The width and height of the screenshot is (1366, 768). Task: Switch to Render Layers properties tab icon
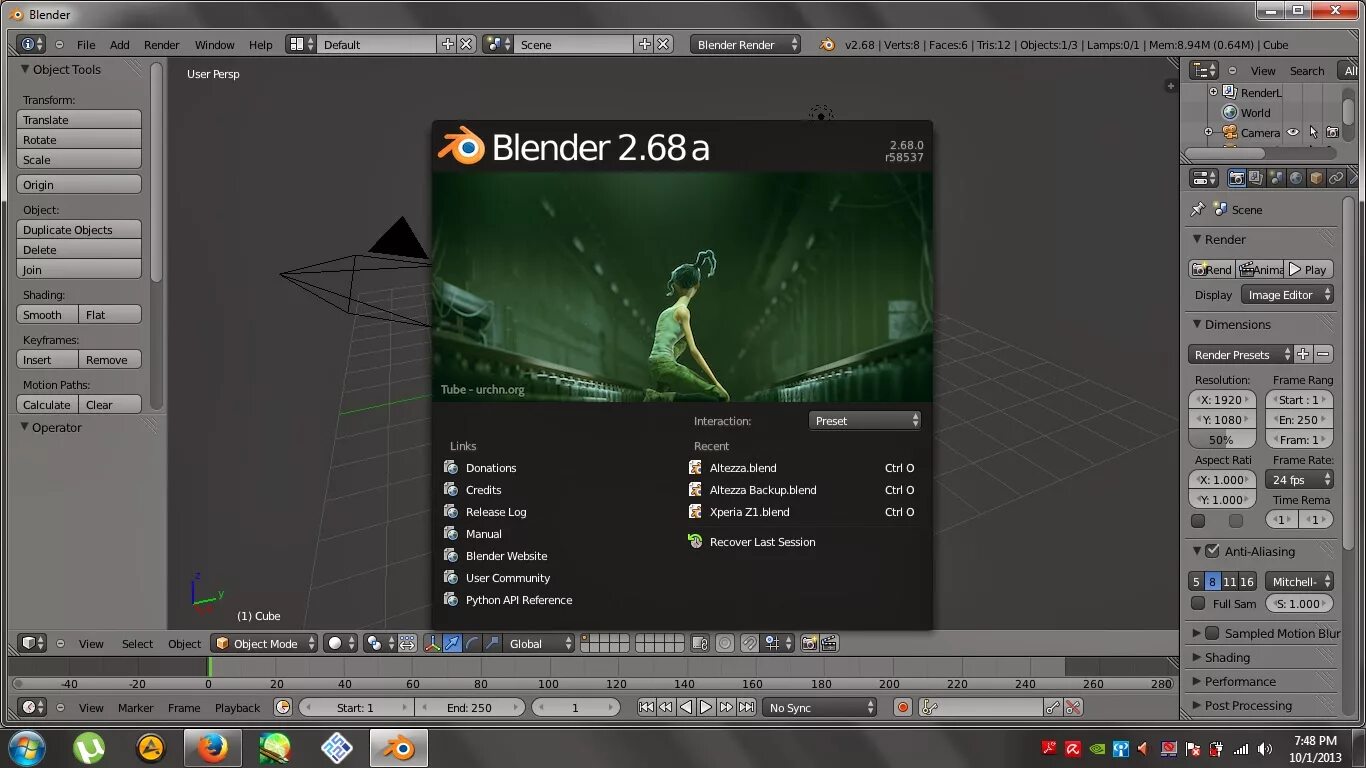tap(1256, 178)
